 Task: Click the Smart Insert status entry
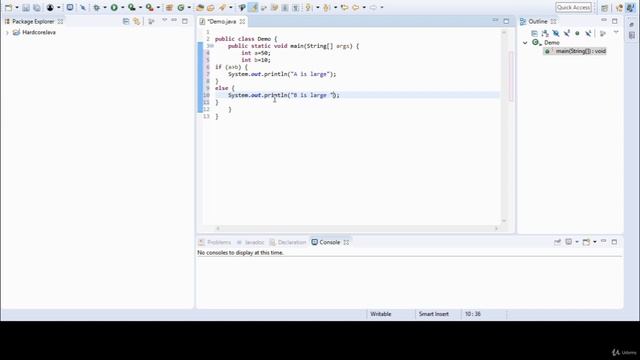pos(433,314)
